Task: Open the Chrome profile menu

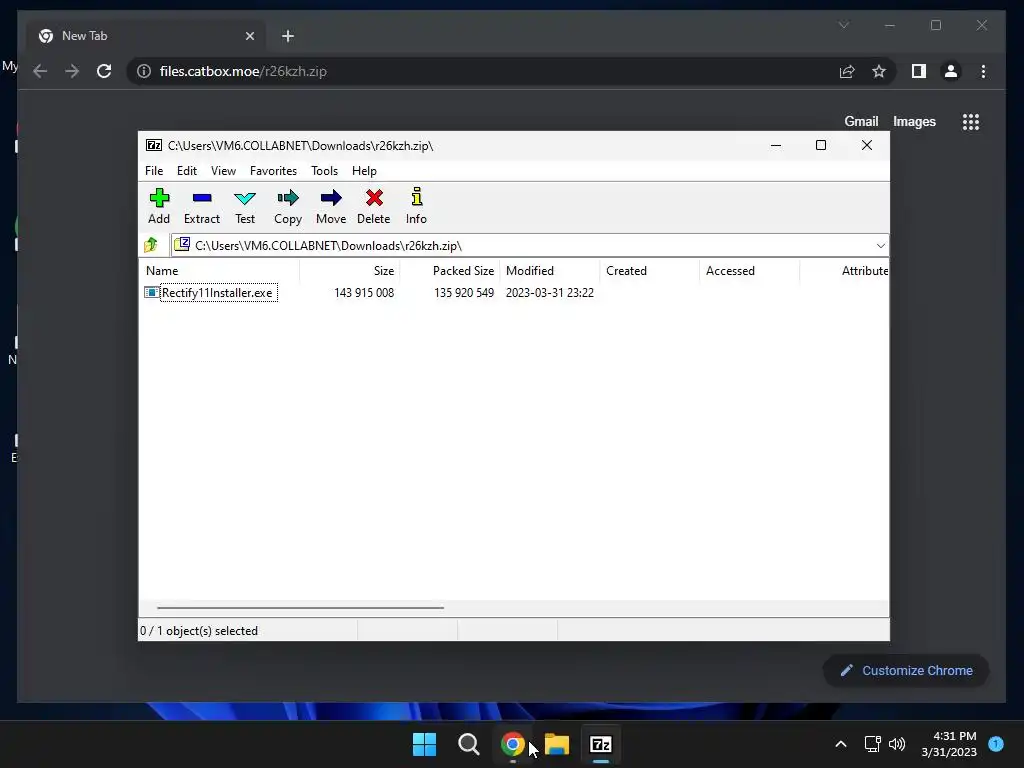Action: (951, 71)
